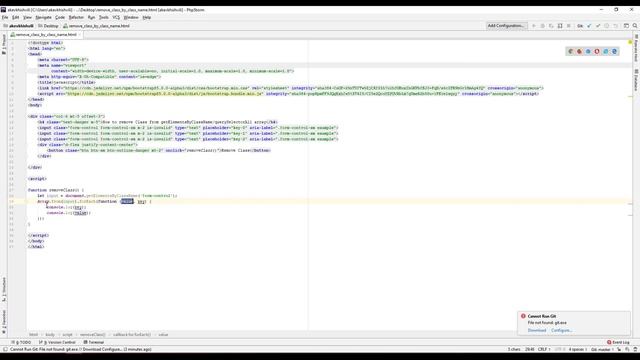Open the Git: master branch selector
640x360 pixels.
click(602, 349)
